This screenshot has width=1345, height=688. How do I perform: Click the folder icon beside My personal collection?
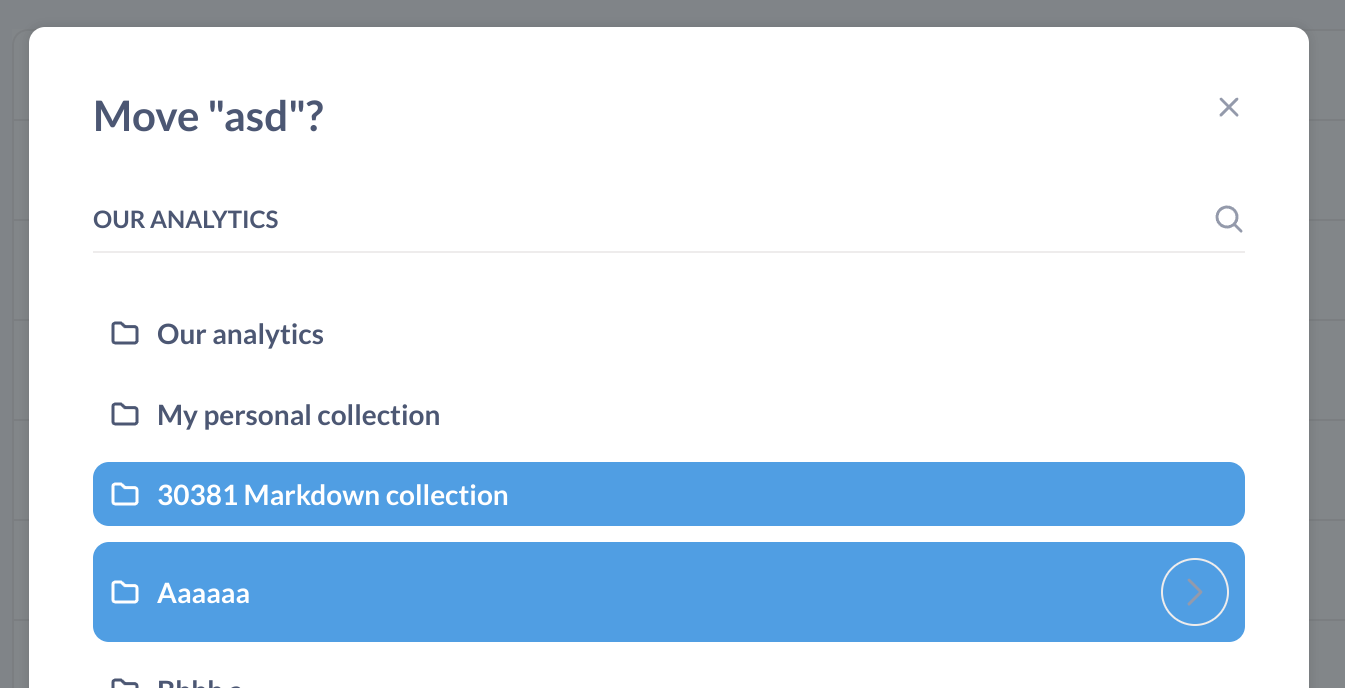tap(124, 414)
